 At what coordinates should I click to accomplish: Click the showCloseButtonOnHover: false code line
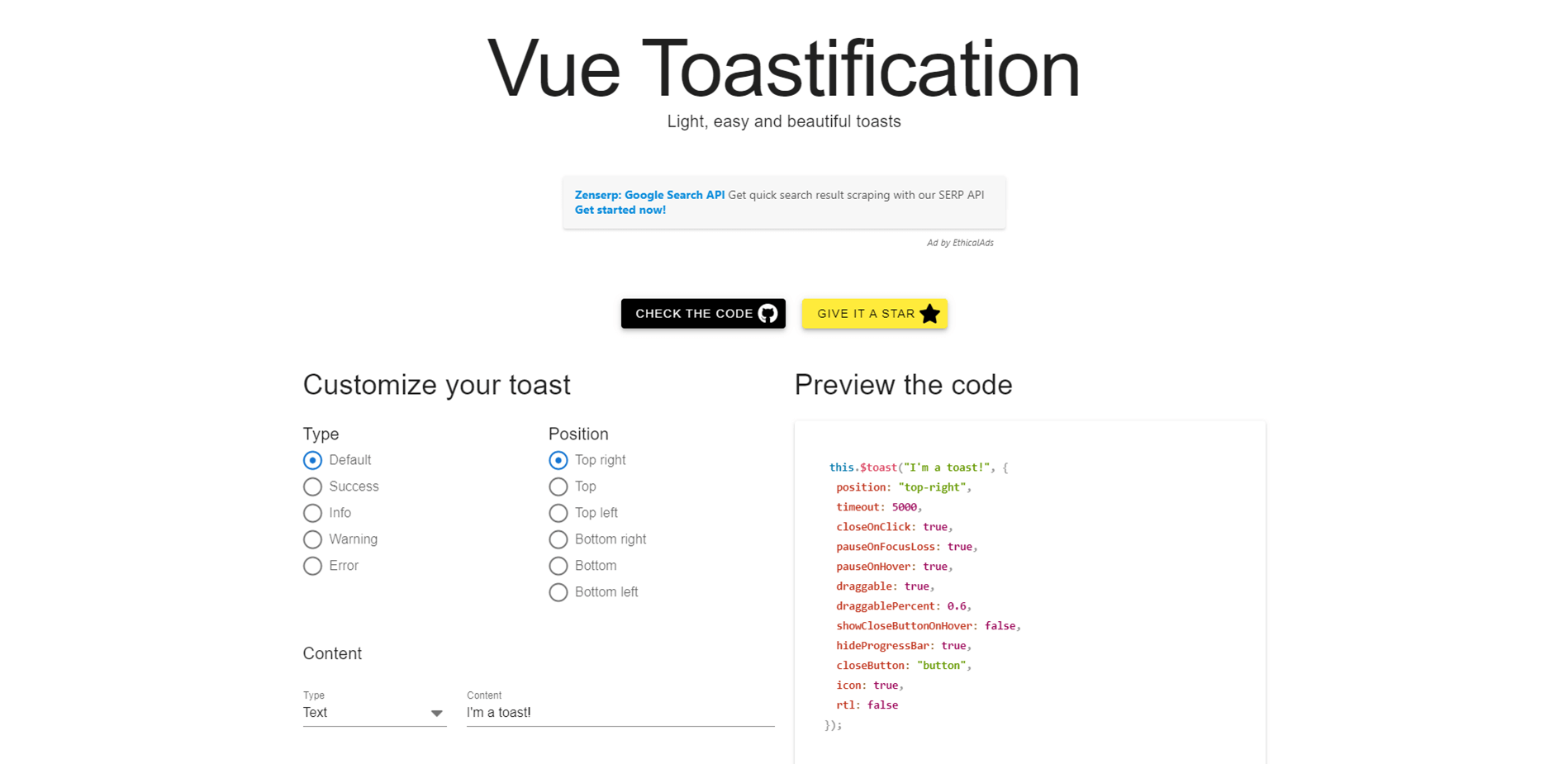tap(929, 626)
